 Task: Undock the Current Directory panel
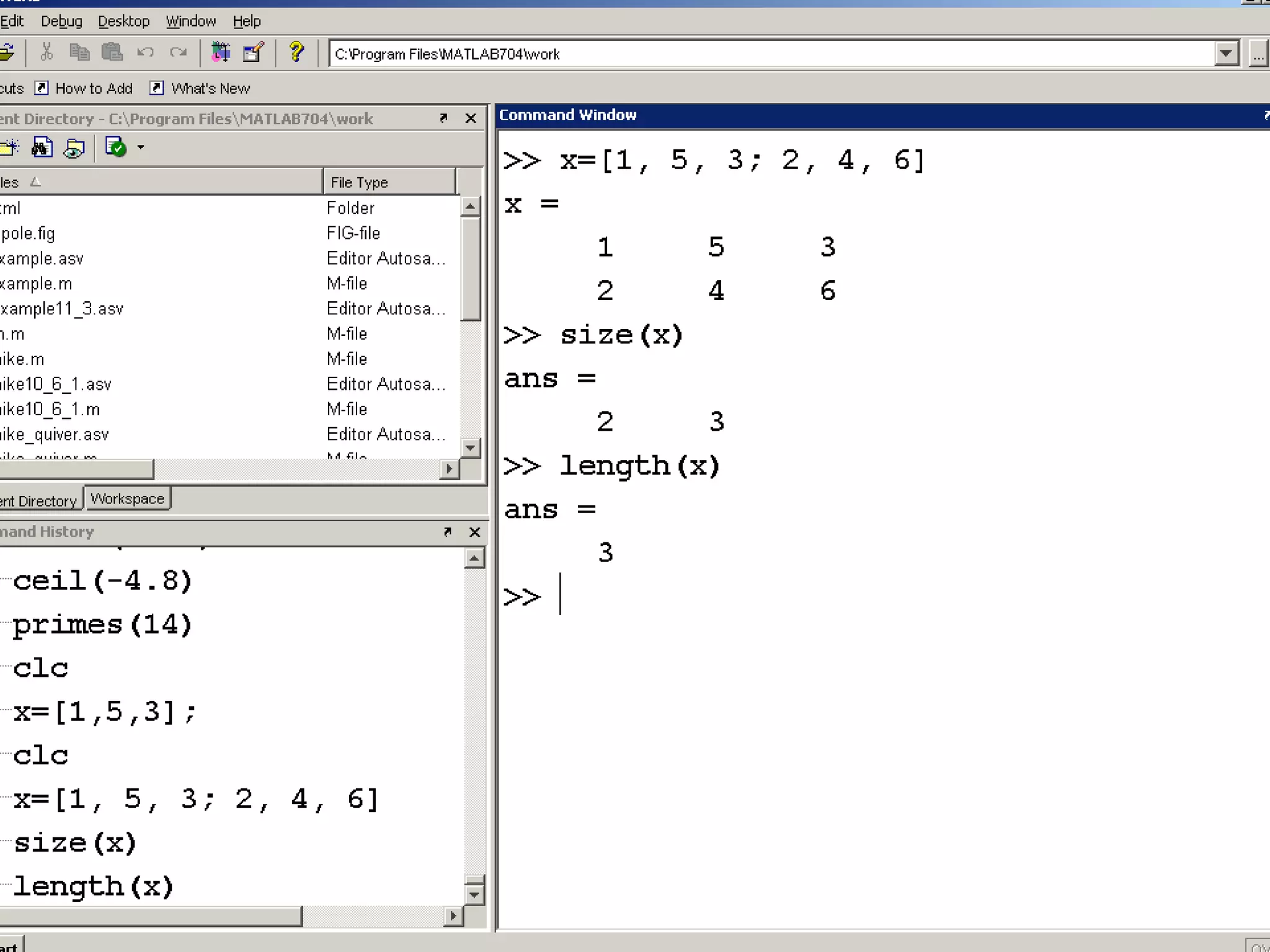click(x=443, y=118)
